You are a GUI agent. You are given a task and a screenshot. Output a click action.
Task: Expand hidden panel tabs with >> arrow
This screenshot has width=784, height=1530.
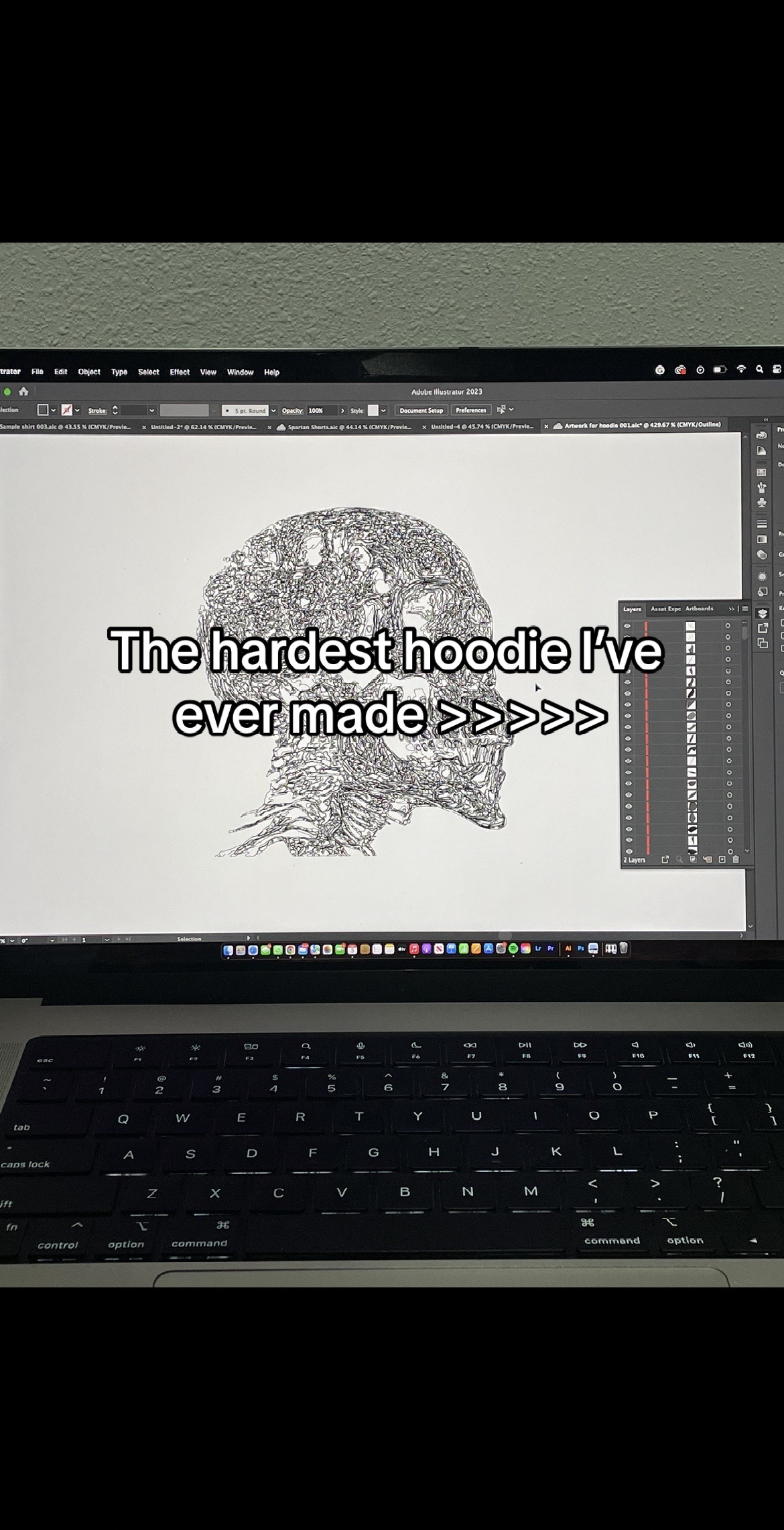point(732,609)
